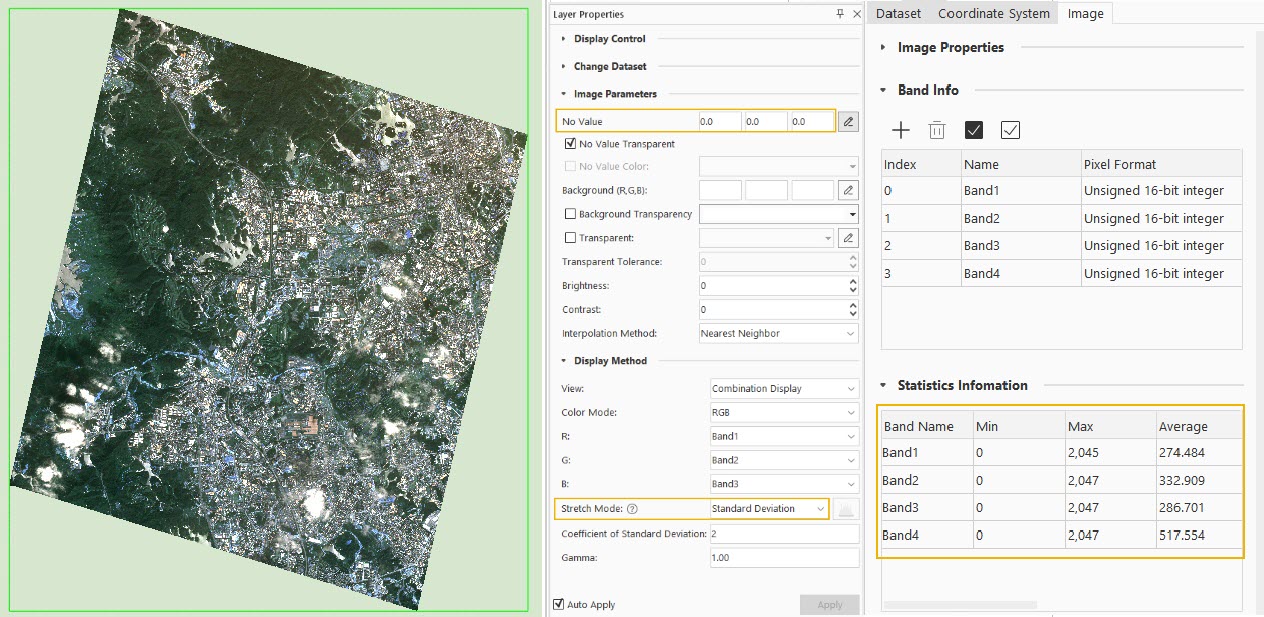Enable the Background Transparency checkbox

(570, 214)
